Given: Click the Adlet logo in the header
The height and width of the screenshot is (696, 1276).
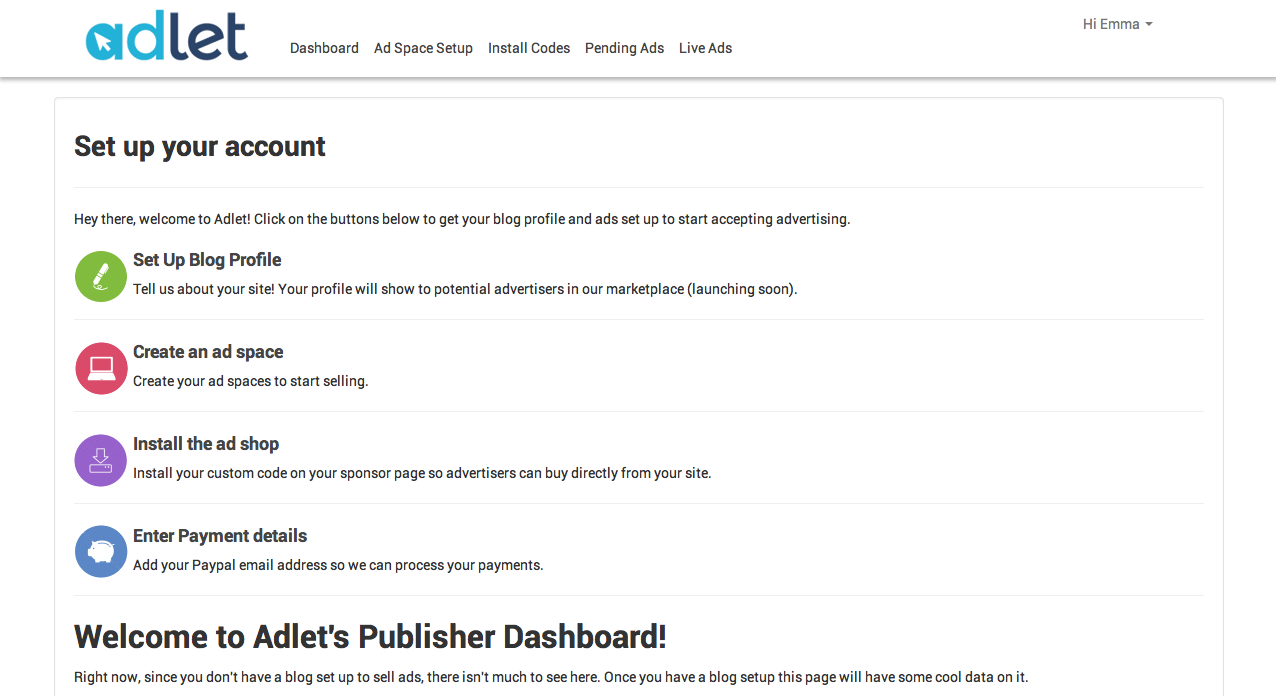Looking at the screenshot, I should (x=167, y=37).
